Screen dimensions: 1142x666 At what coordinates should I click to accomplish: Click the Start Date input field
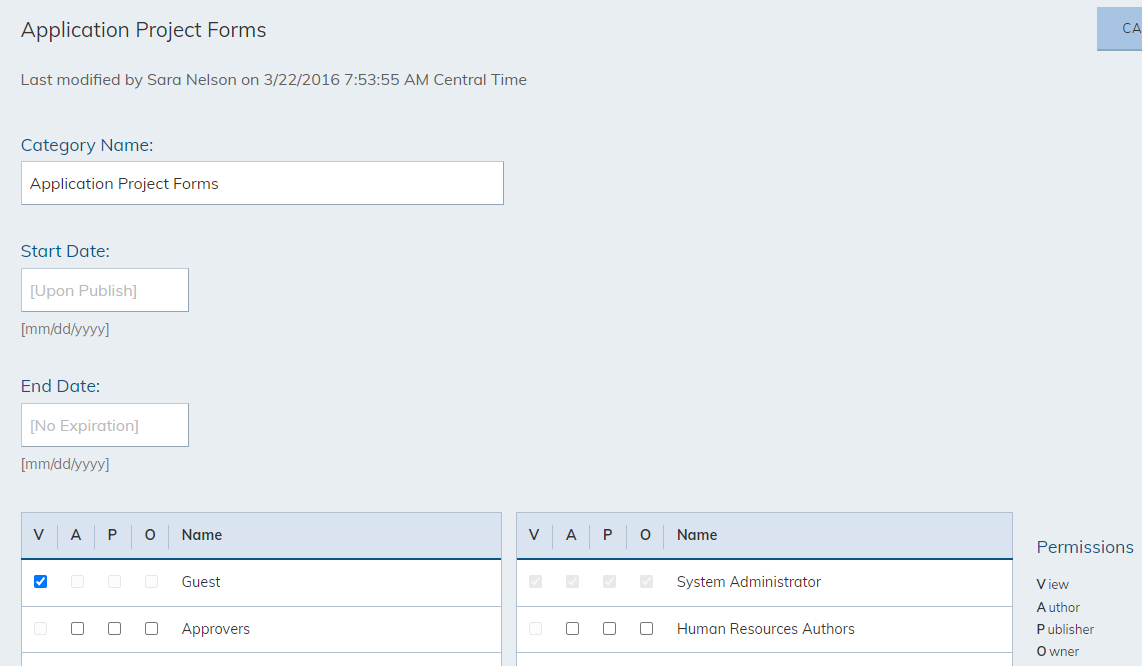105,290
